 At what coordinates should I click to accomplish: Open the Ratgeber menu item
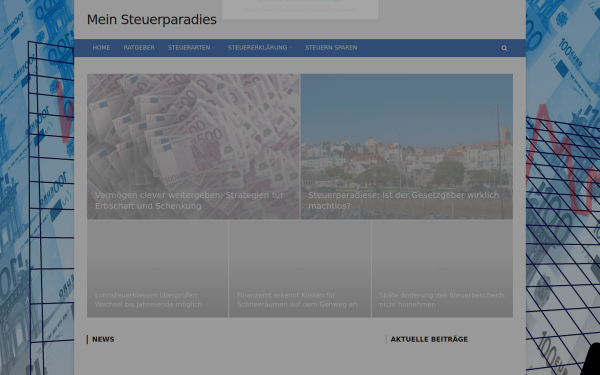pos(139,48)
